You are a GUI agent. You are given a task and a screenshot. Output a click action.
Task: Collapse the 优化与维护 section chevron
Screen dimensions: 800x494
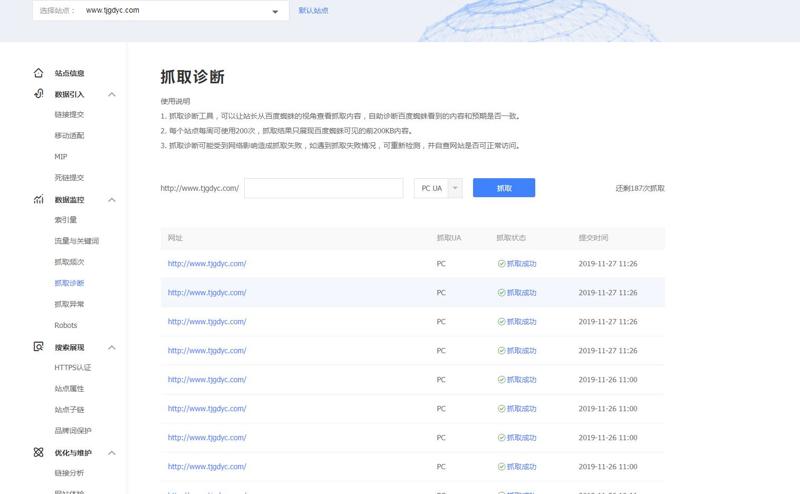pyautogui.click(x=112, y=453)
